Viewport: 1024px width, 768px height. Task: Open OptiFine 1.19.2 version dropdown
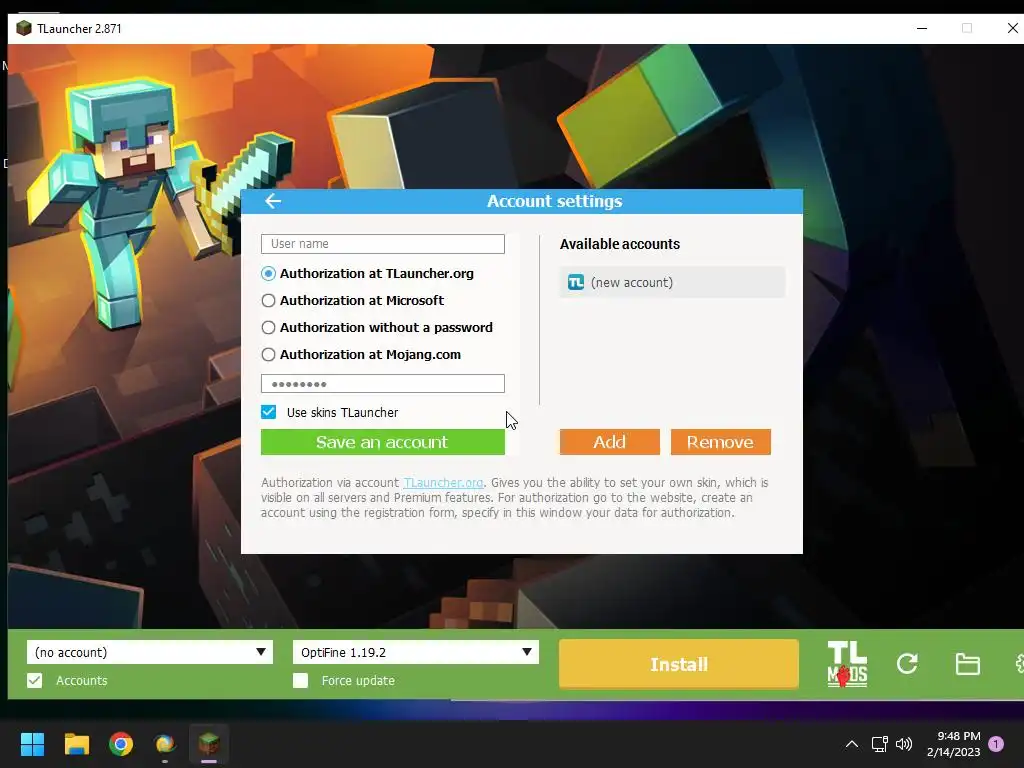[415, 652]
